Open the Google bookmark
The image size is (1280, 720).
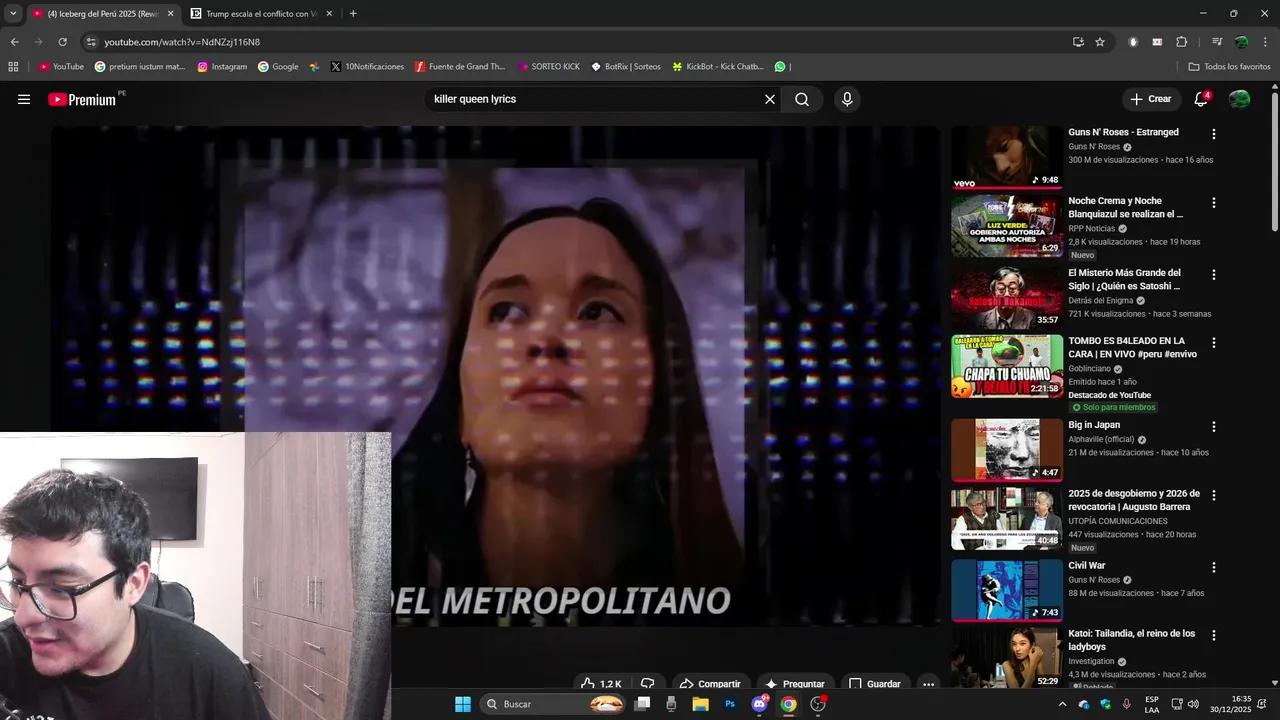(x=278, y=67)
